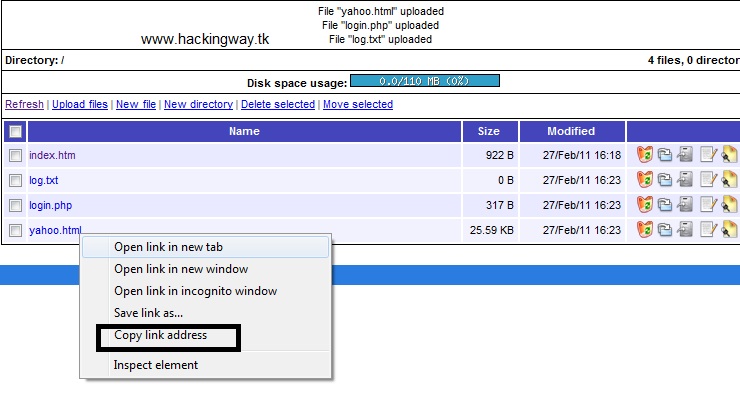Image resolution: width=740 pixels, height=400 pixels.
Task: Open the New directory link
Action: (198, 104)
